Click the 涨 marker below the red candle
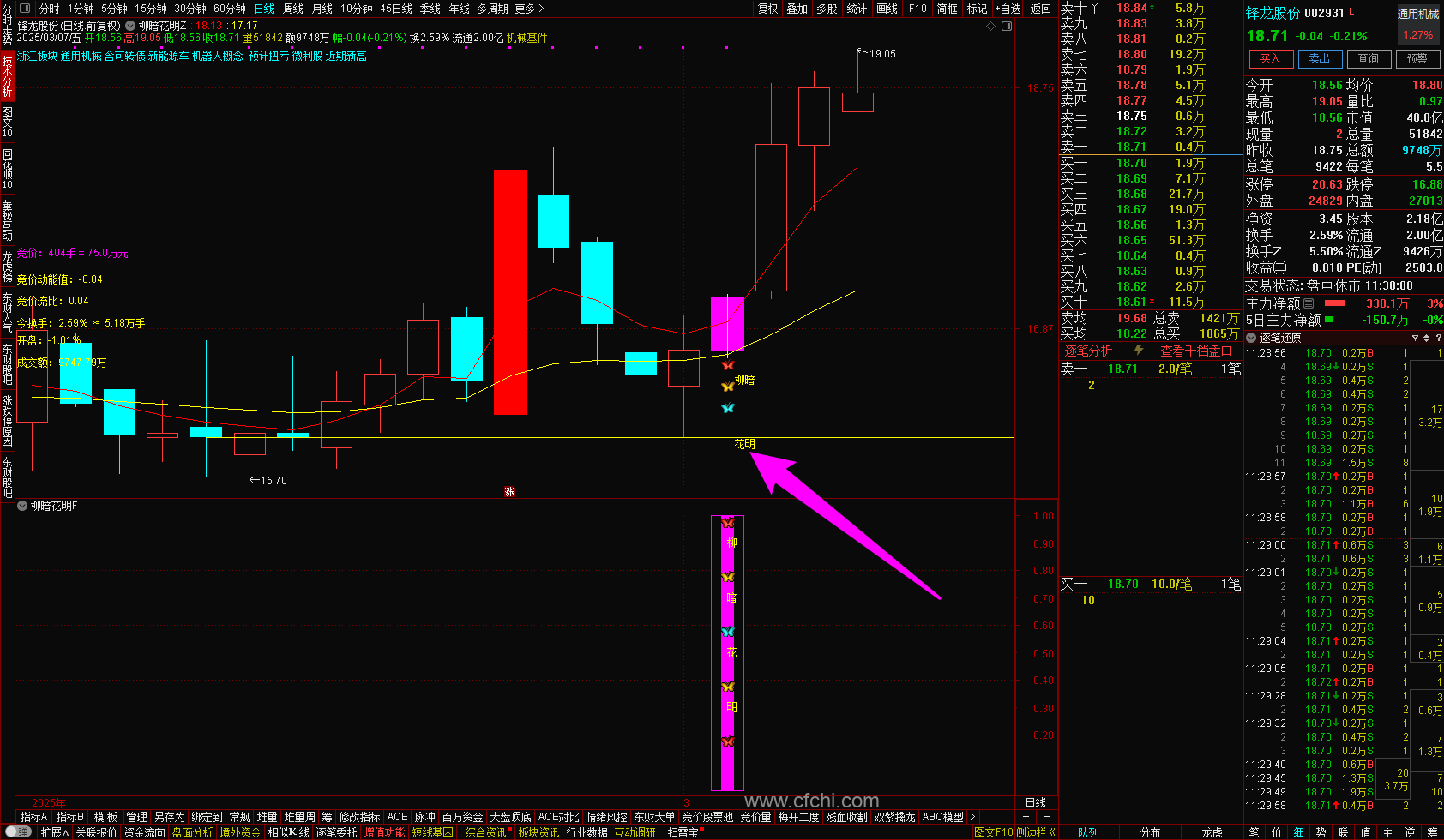1444x840 pixels. tap(509, 492)
